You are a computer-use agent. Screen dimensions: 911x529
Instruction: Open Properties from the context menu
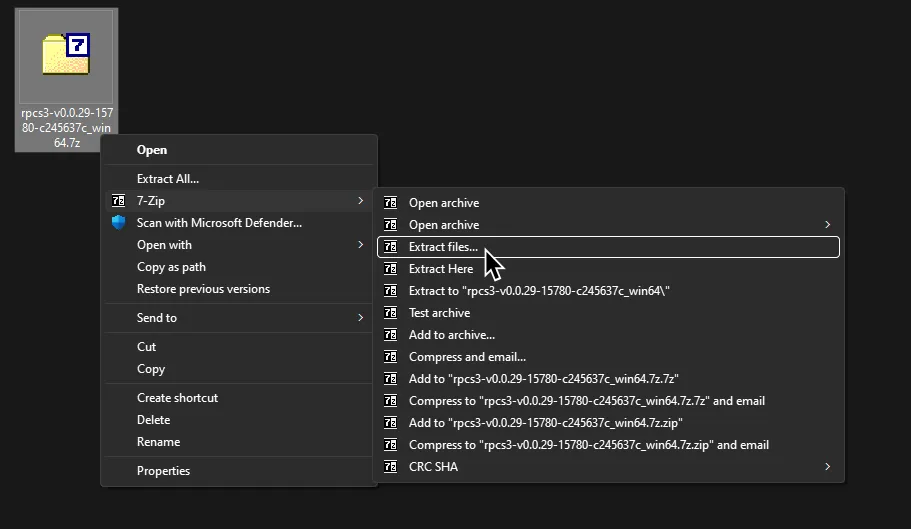point(238,471)
